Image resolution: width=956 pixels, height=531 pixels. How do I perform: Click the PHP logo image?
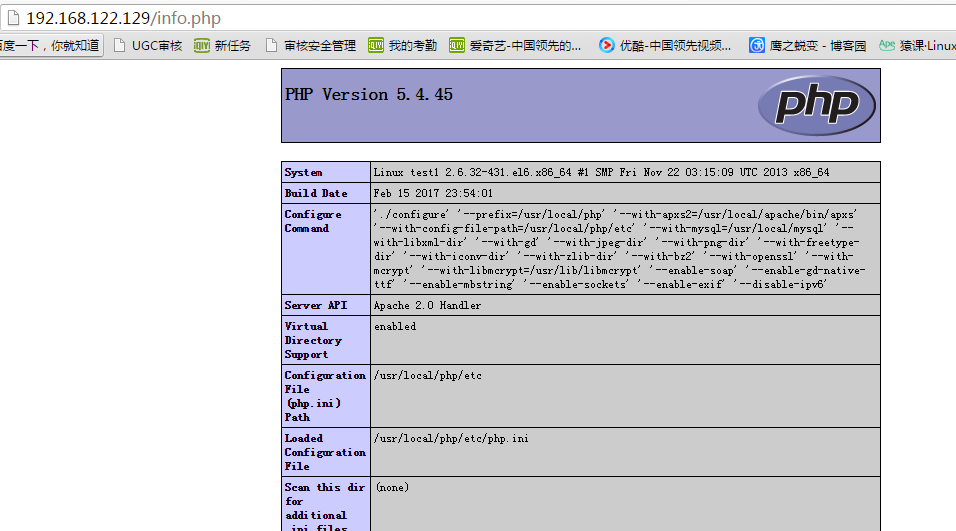pos(816,105)
